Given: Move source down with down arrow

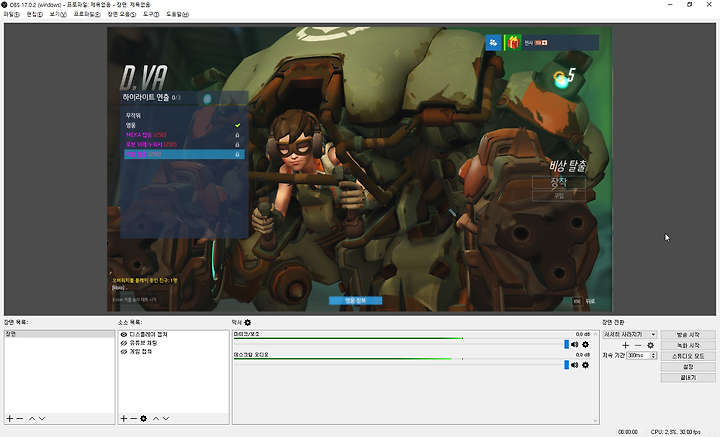Looking at the screenshot, I should [x=166, y=419].
